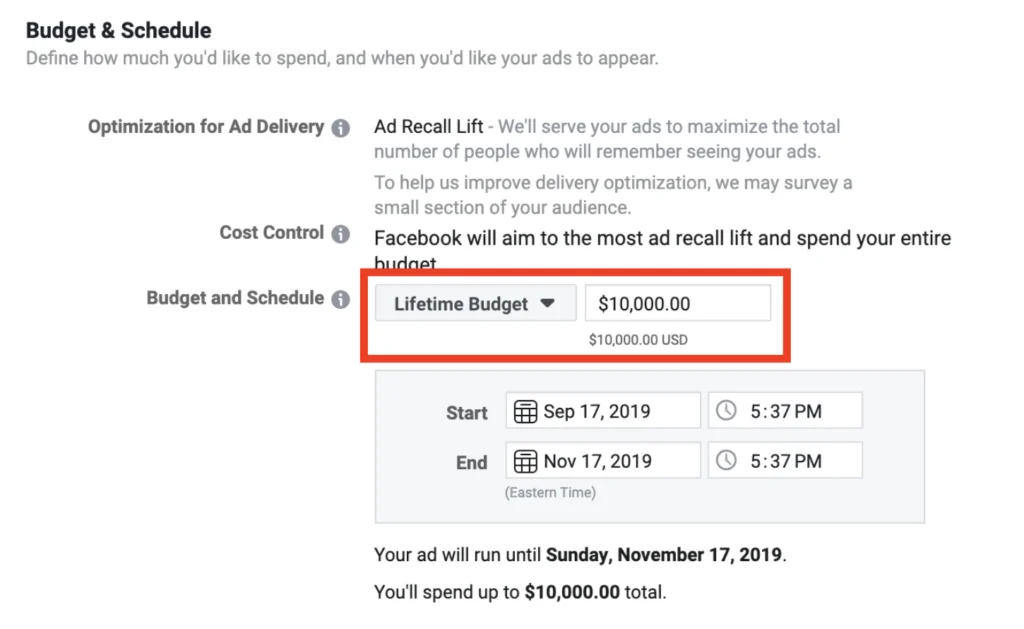
Task: Click the calendar icon in the Start field
Action: coord(527,410)
